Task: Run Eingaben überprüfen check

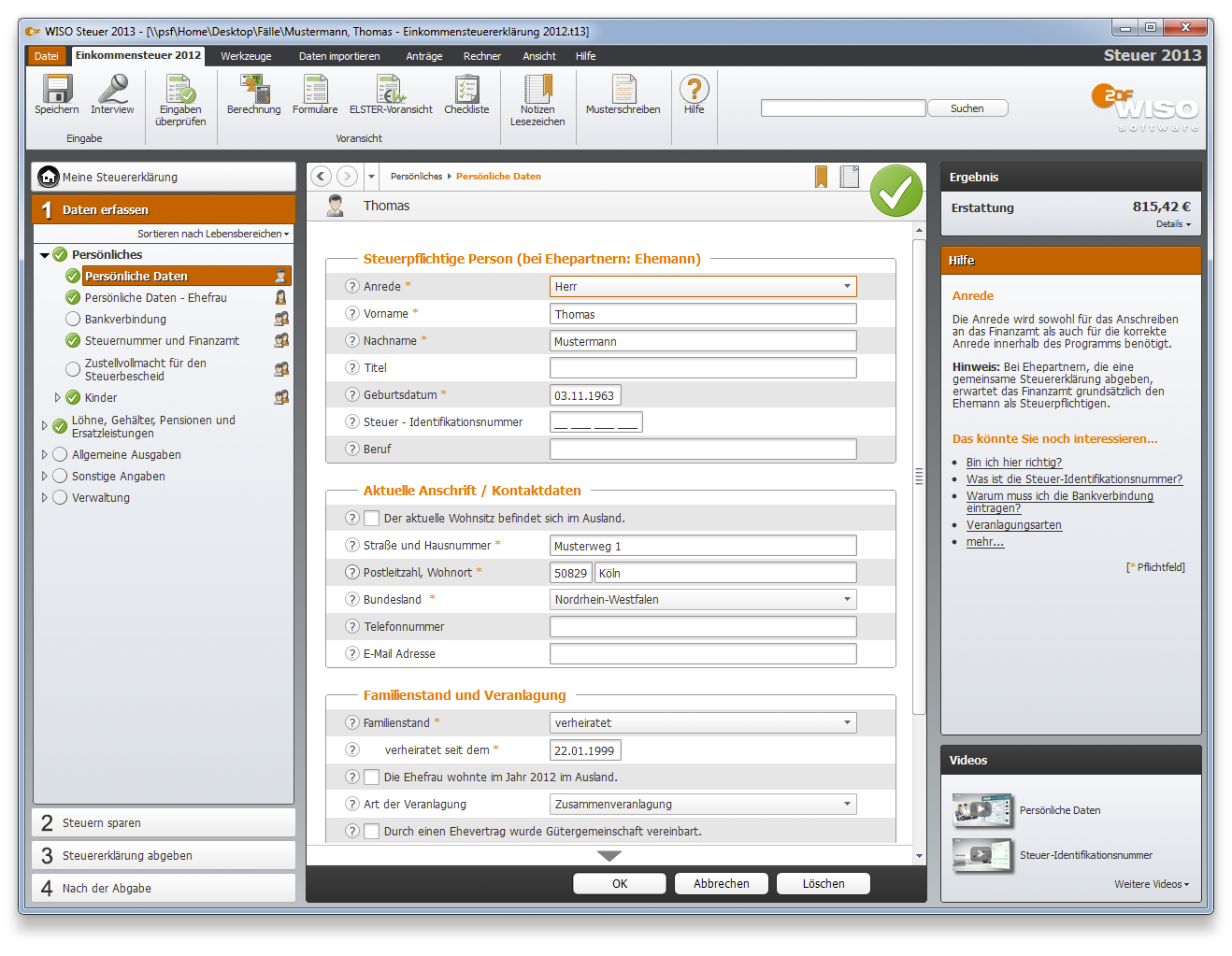Action: (180, 91)
